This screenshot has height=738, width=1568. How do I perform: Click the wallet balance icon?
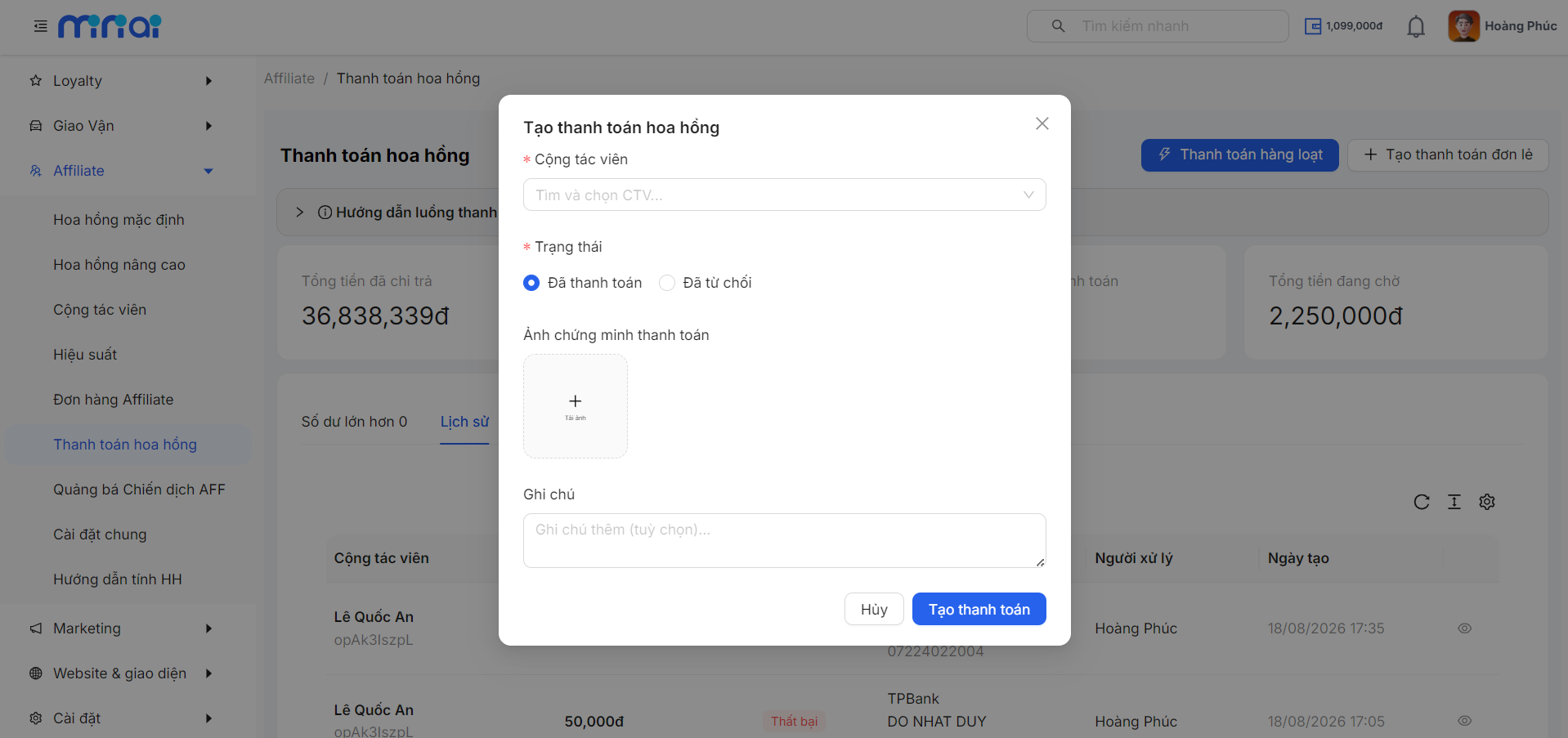[x=1313, y=26]
